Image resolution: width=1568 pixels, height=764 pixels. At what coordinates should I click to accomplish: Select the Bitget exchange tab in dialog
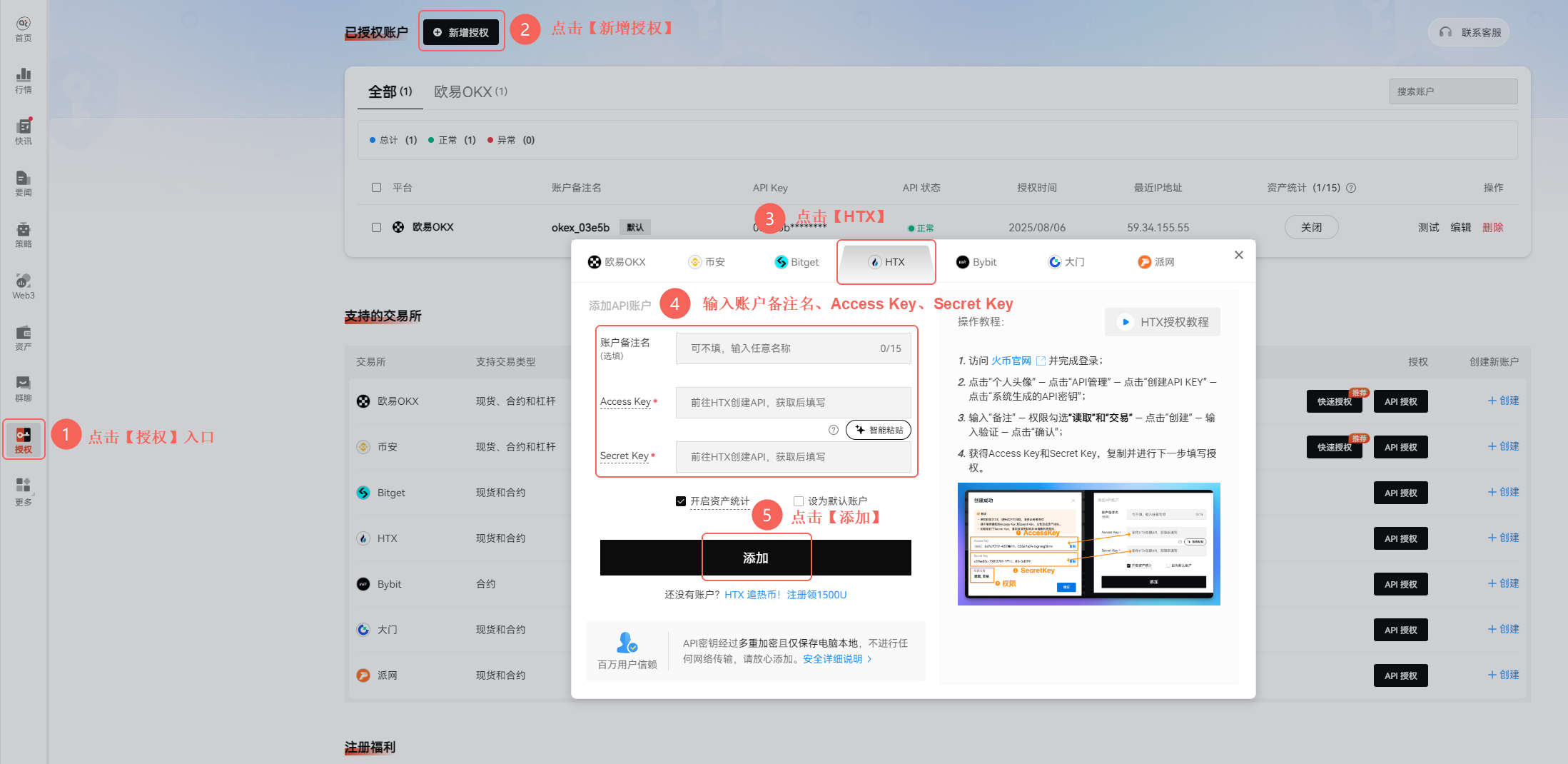tap(796, 262)
